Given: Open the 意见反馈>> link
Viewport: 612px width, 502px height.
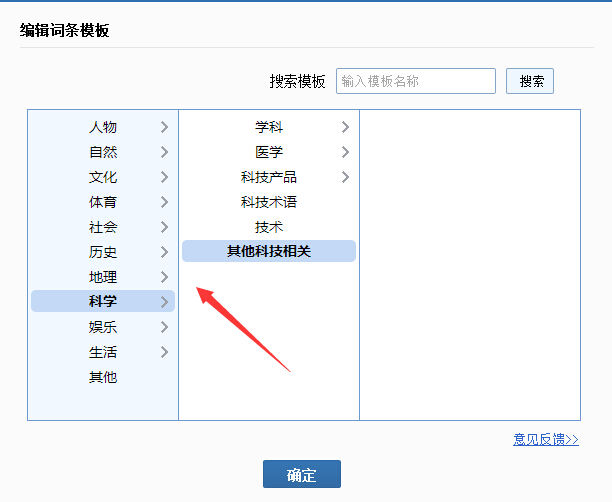Looking at the screenshot, I should point(546,440).
